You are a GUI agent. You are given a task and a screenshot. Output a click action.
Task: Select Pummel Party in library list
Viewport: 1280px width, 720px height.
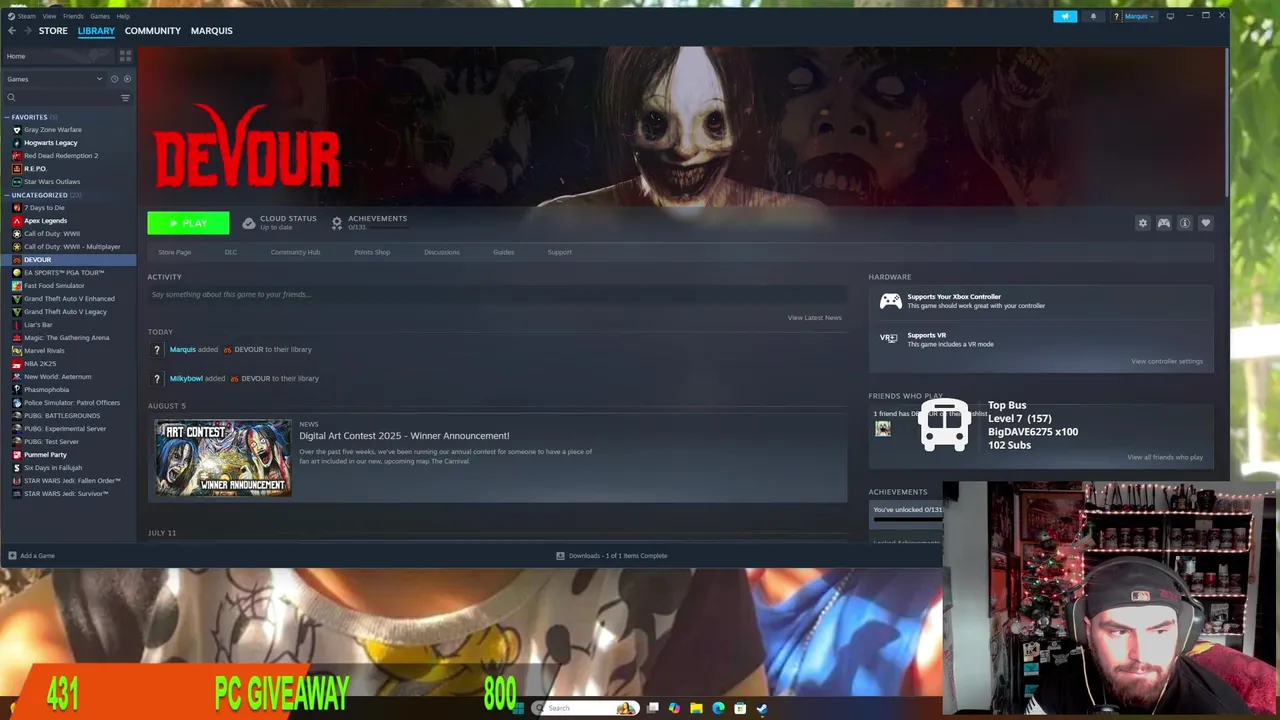(45, 455)
